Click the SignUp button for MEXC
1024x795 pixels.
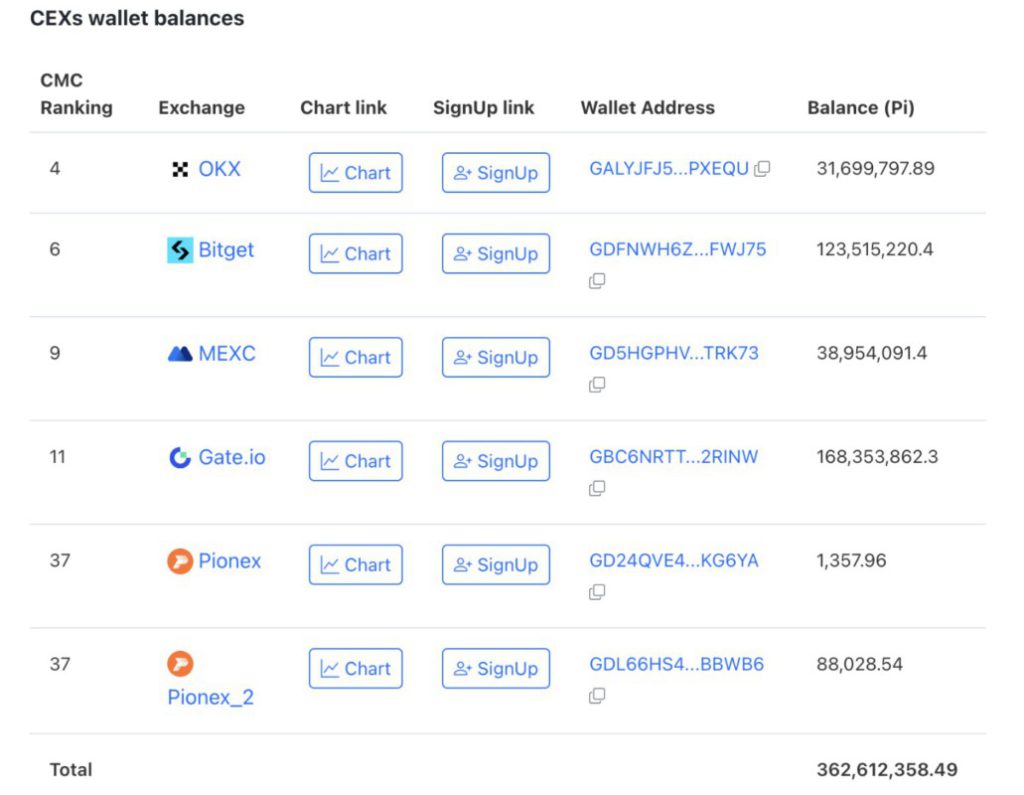click(x=496, y=357)
